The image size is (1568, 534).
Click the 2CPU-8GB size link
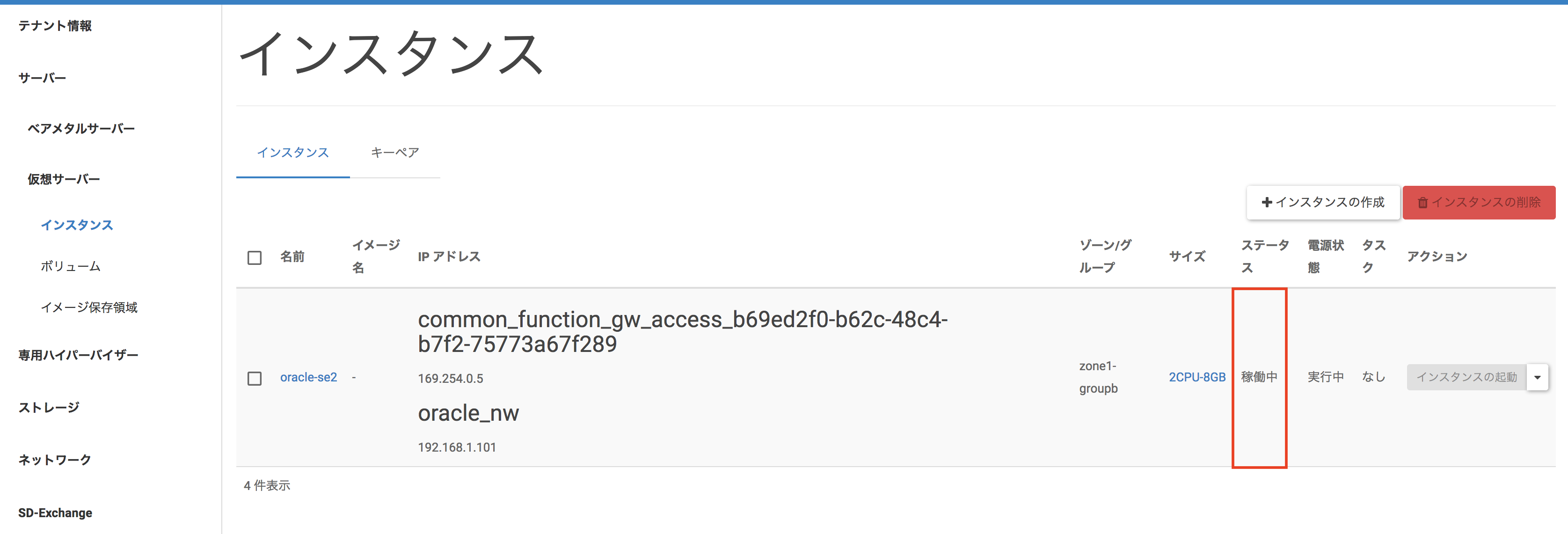coord(1196,378)
